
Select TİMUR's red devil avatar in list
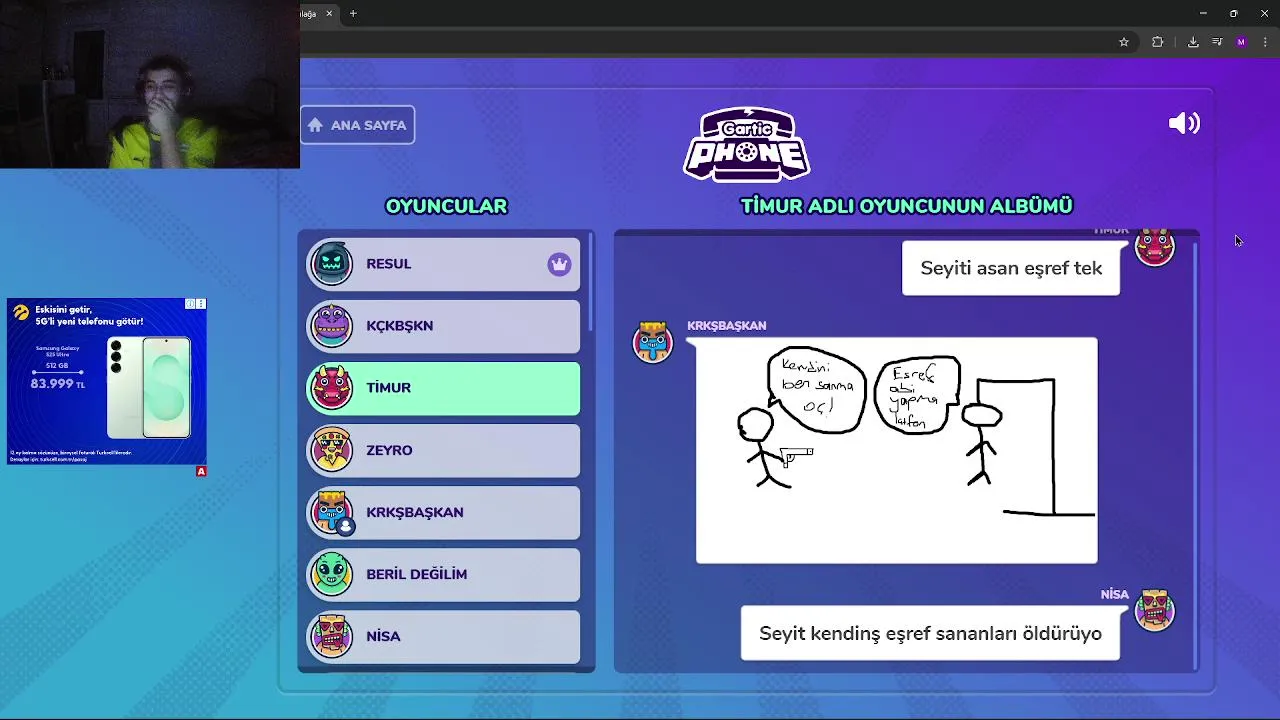coord(332,388)
